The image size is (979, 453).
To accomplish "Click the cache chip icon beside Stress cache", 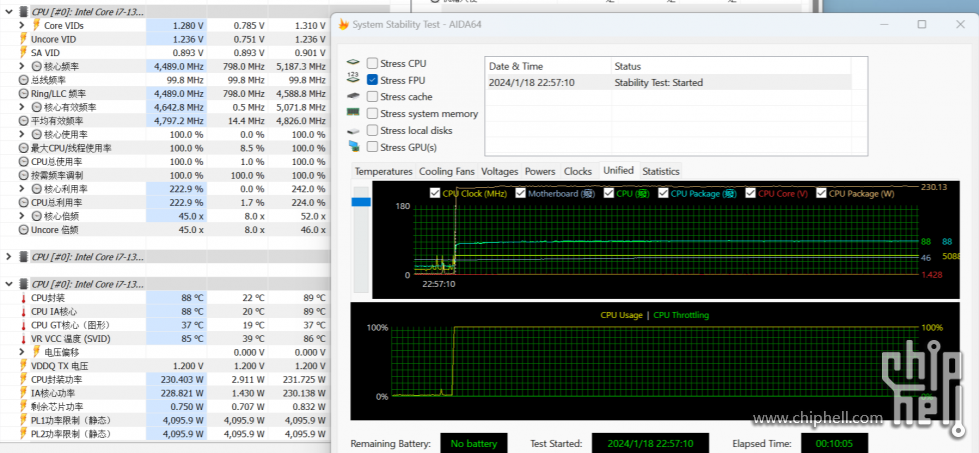I will point(353,96).
